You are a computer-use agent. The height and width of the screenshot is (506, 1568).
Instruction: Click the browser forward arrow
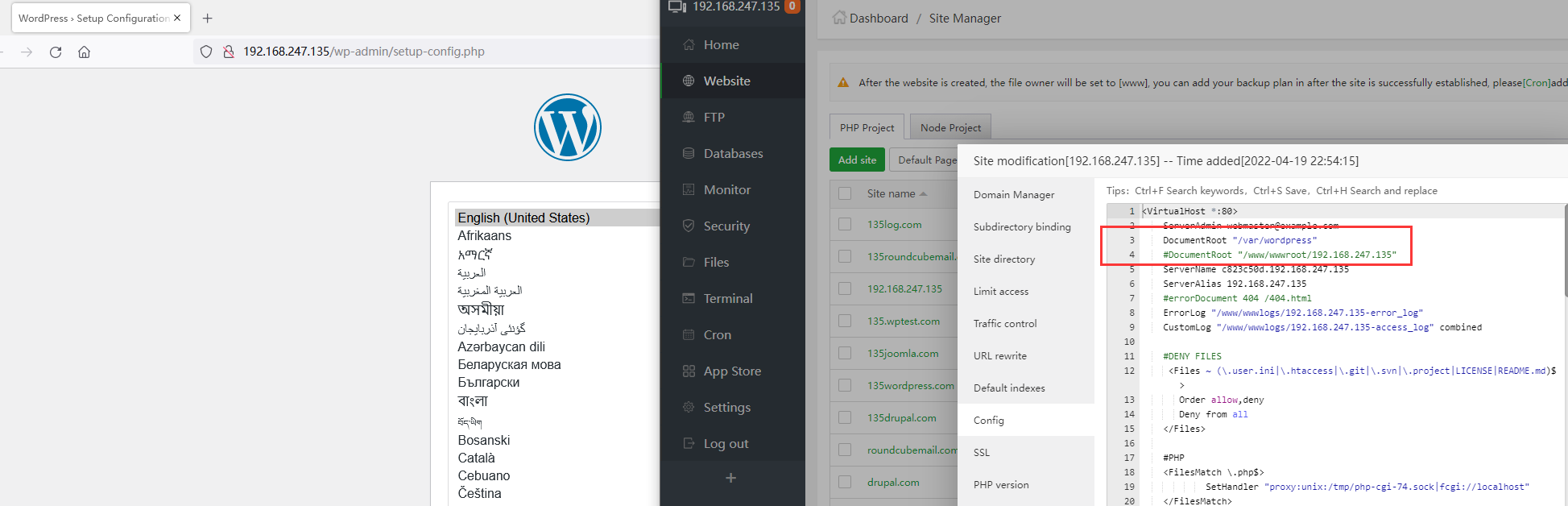pyautogui.click(x=27, y=52)
